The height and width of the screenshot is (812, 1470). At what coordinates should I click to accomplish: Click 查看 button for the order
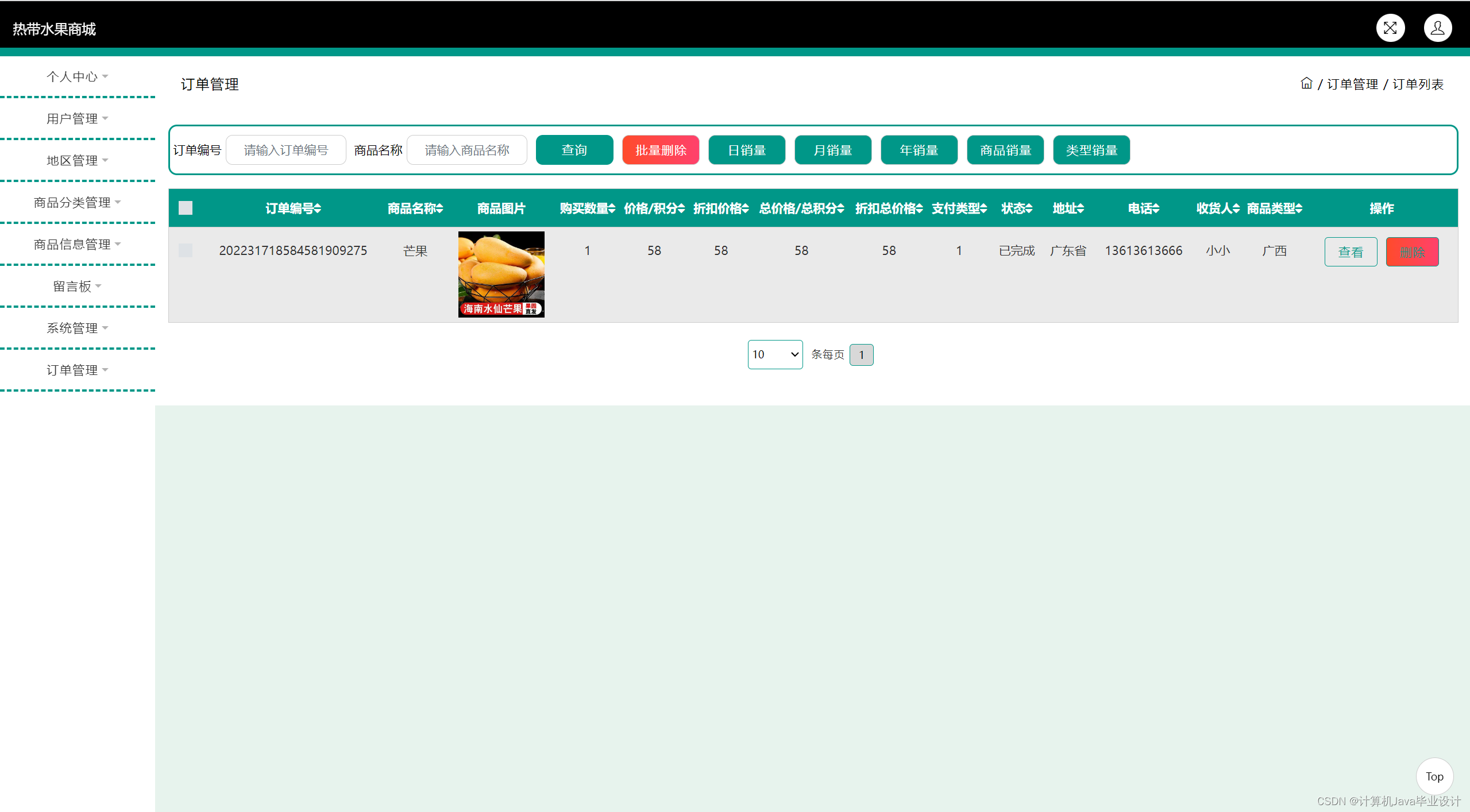1351,252
